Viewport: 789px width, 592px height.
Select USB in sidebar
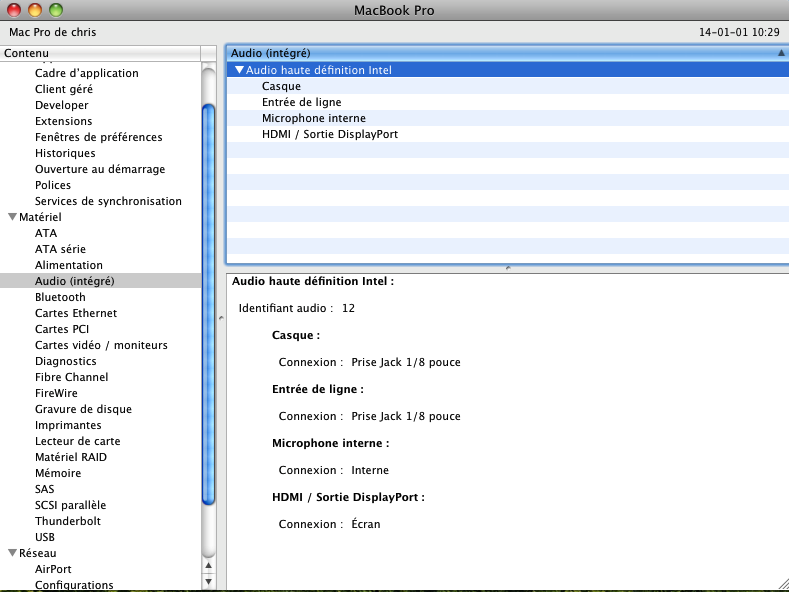tap(45, 538)
